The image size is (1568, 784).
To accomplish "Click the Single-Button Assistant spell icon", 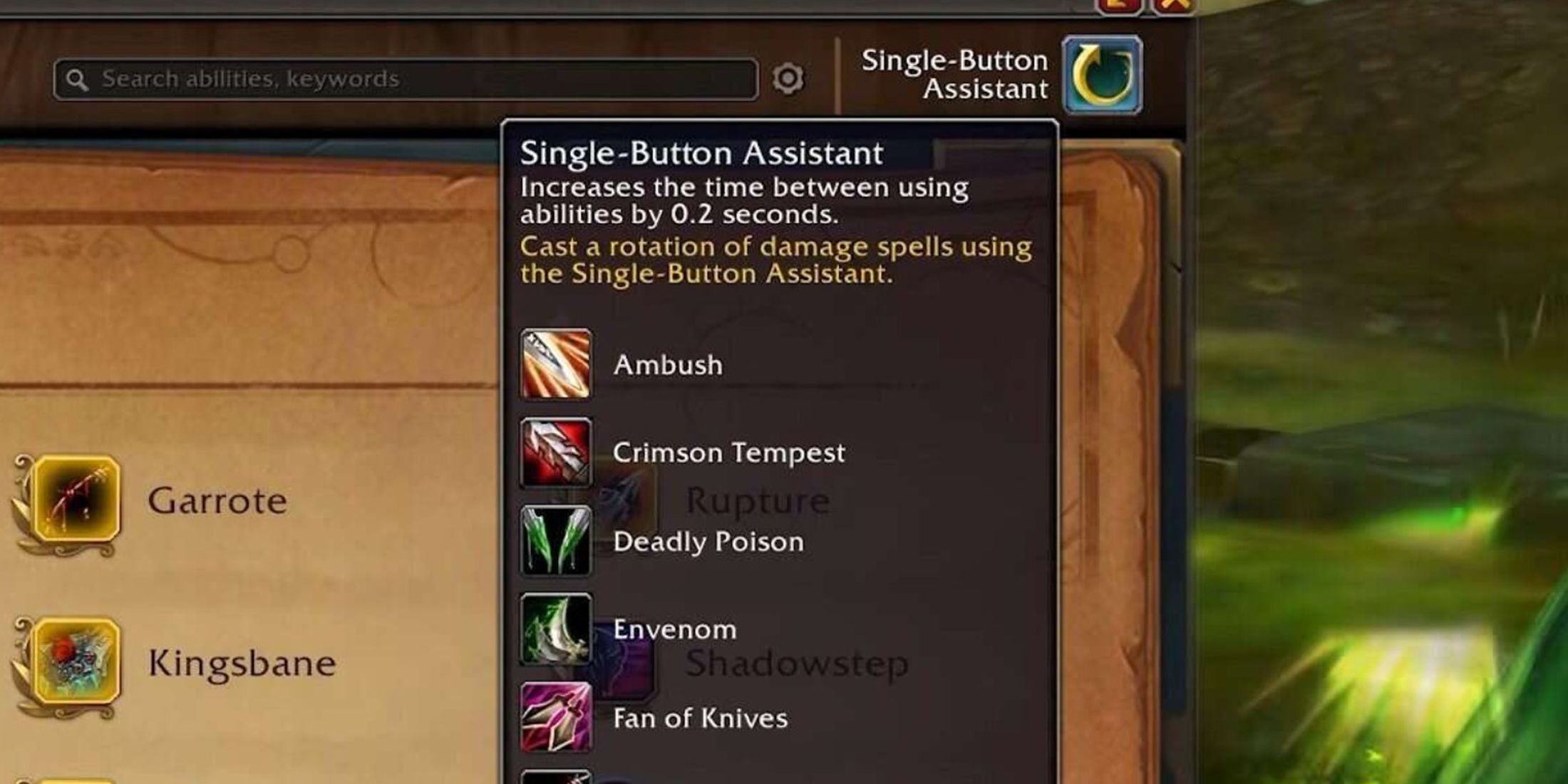I will [1103, 75].
